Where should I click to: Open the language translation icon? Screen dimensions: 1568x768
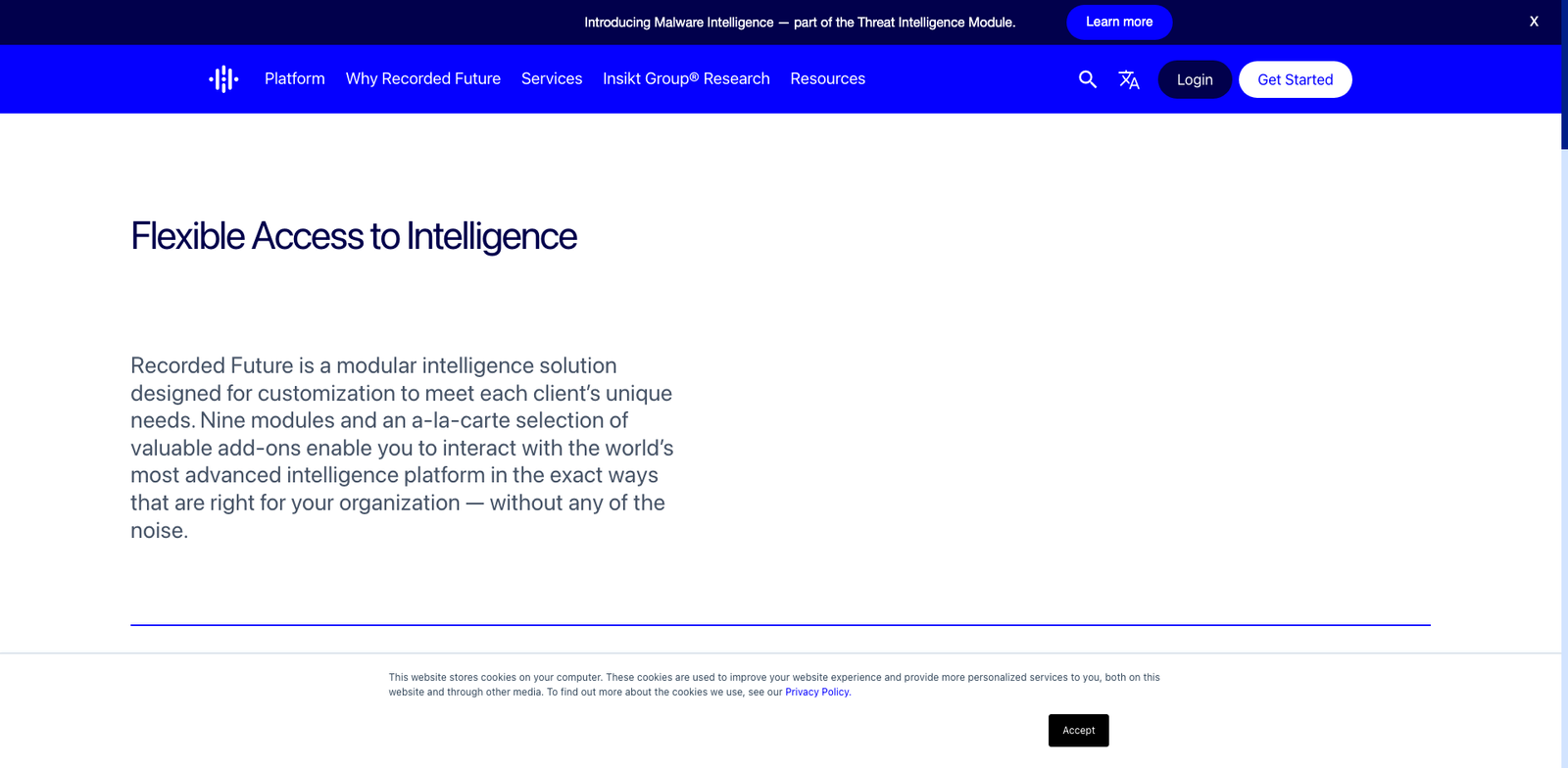[1129, 79]
